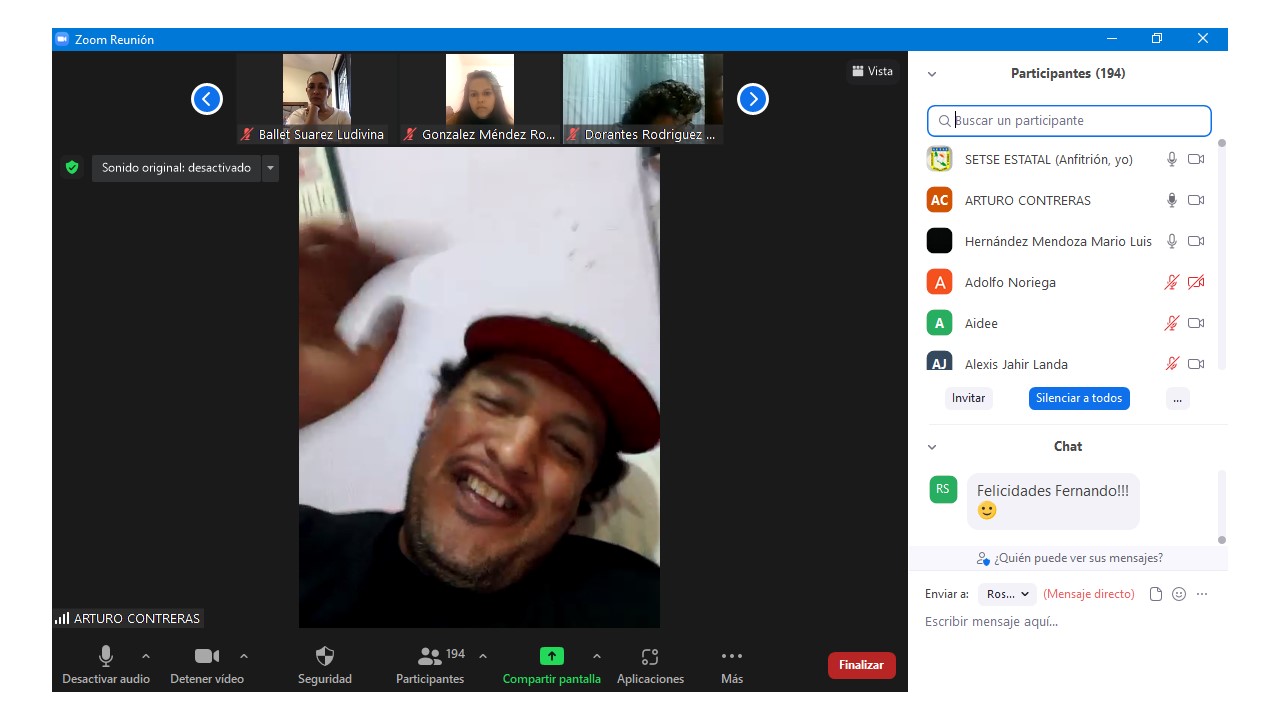Toggle Hernández Mendoza Mario Luis camera
Screen dimensions: 1280x720
coord(1196,241)
